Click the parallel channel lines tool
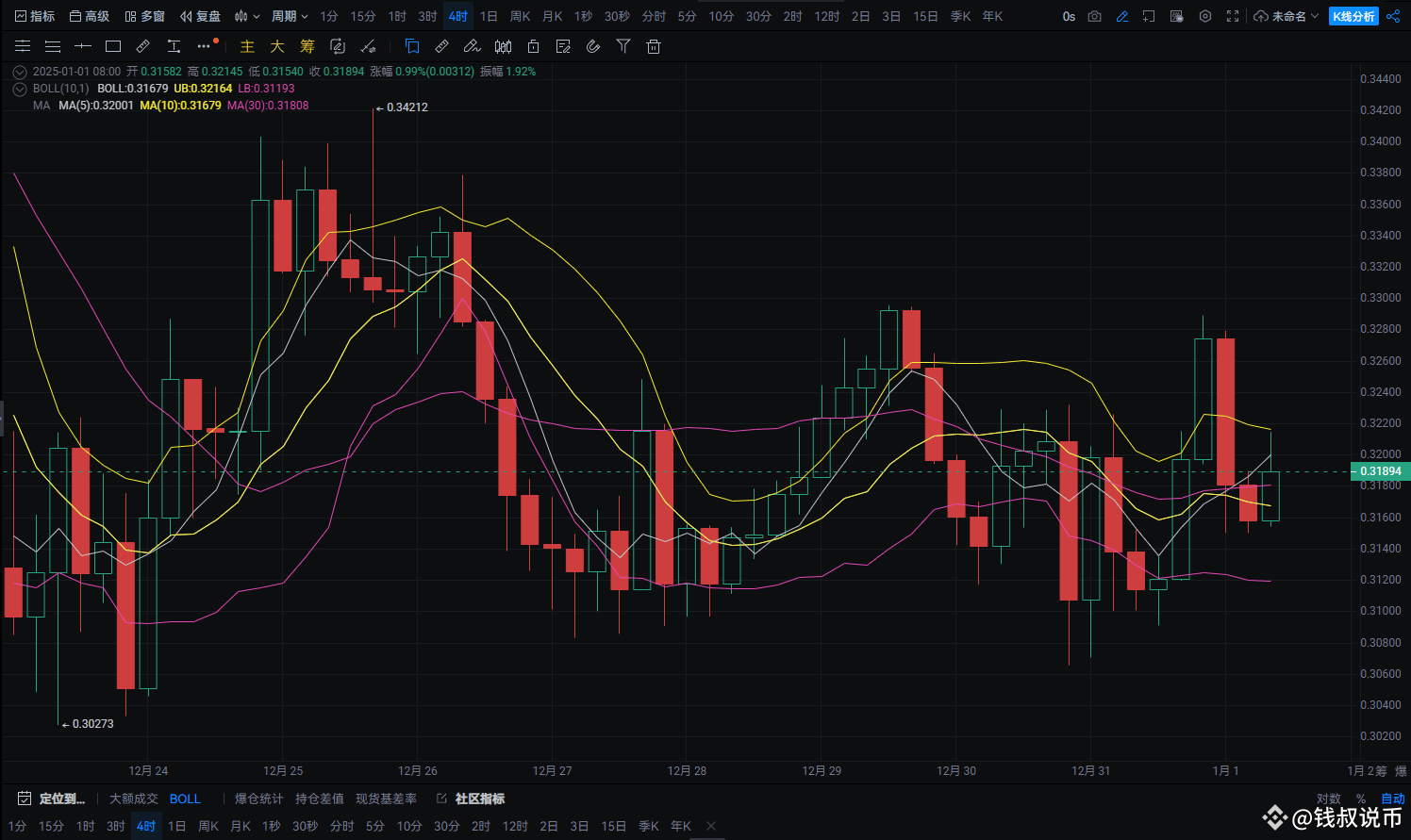The width and height of the screenshot is (1411, 840). 53,46
